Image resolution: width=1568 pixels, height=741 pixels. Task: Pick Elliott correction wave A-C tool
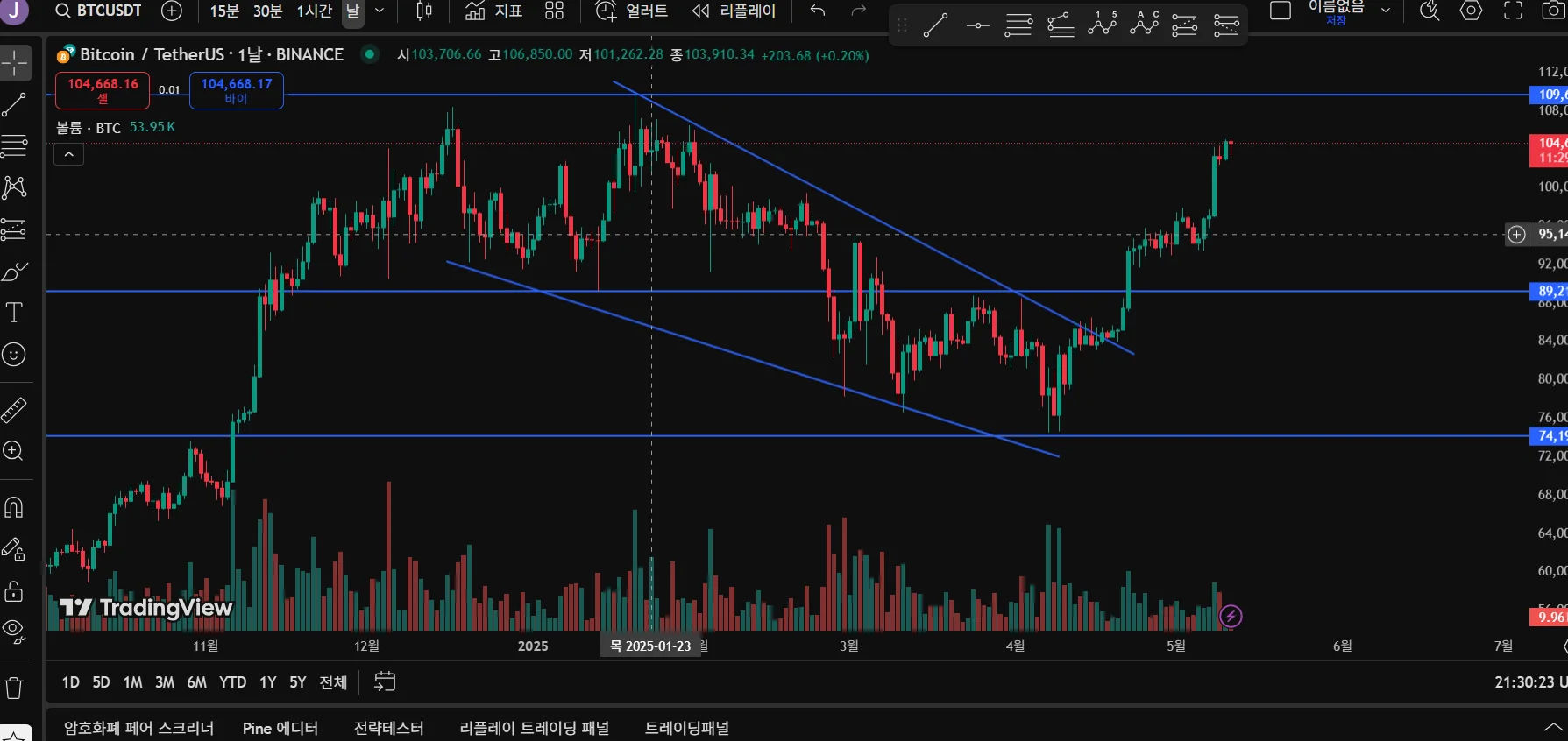(x=1145, y=24)
